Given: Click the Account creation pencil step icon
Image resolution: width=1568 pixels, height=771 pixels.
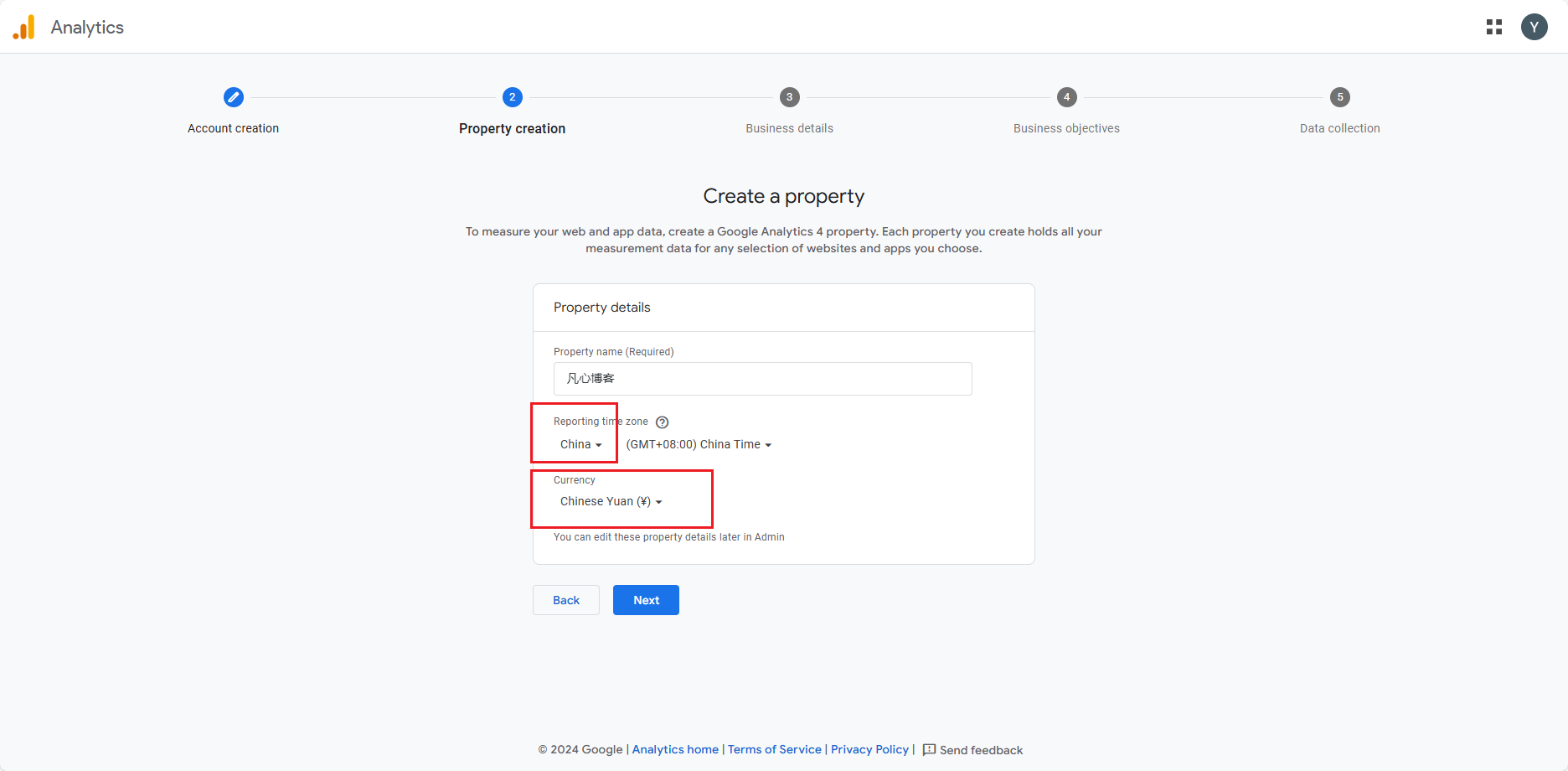Looking at the screenshot, I should coord(234,97).
